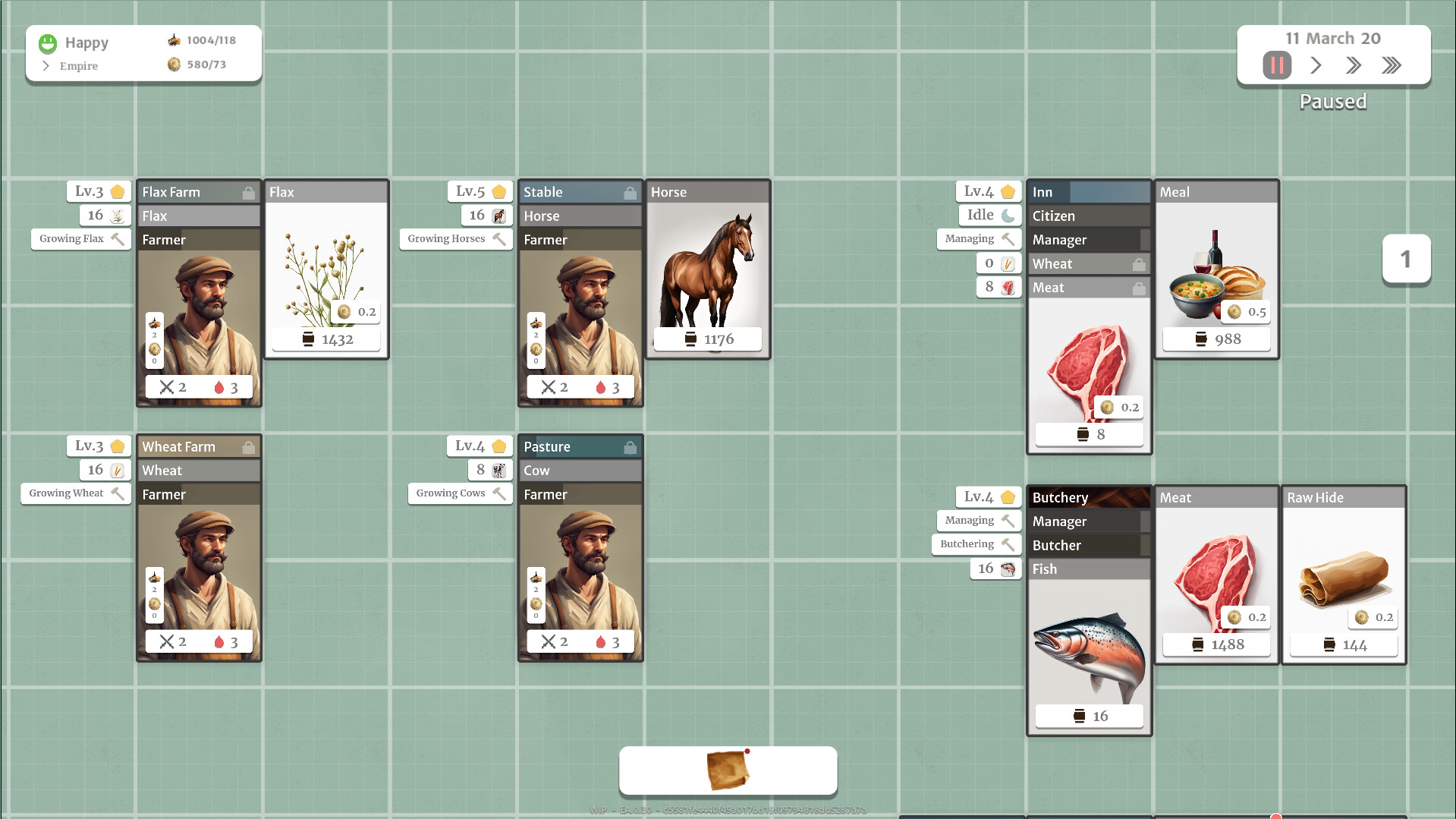Click the Flax Farm Lv.3 level badge
Viewport: 1456px width, 819px height.
pos(99,191)
